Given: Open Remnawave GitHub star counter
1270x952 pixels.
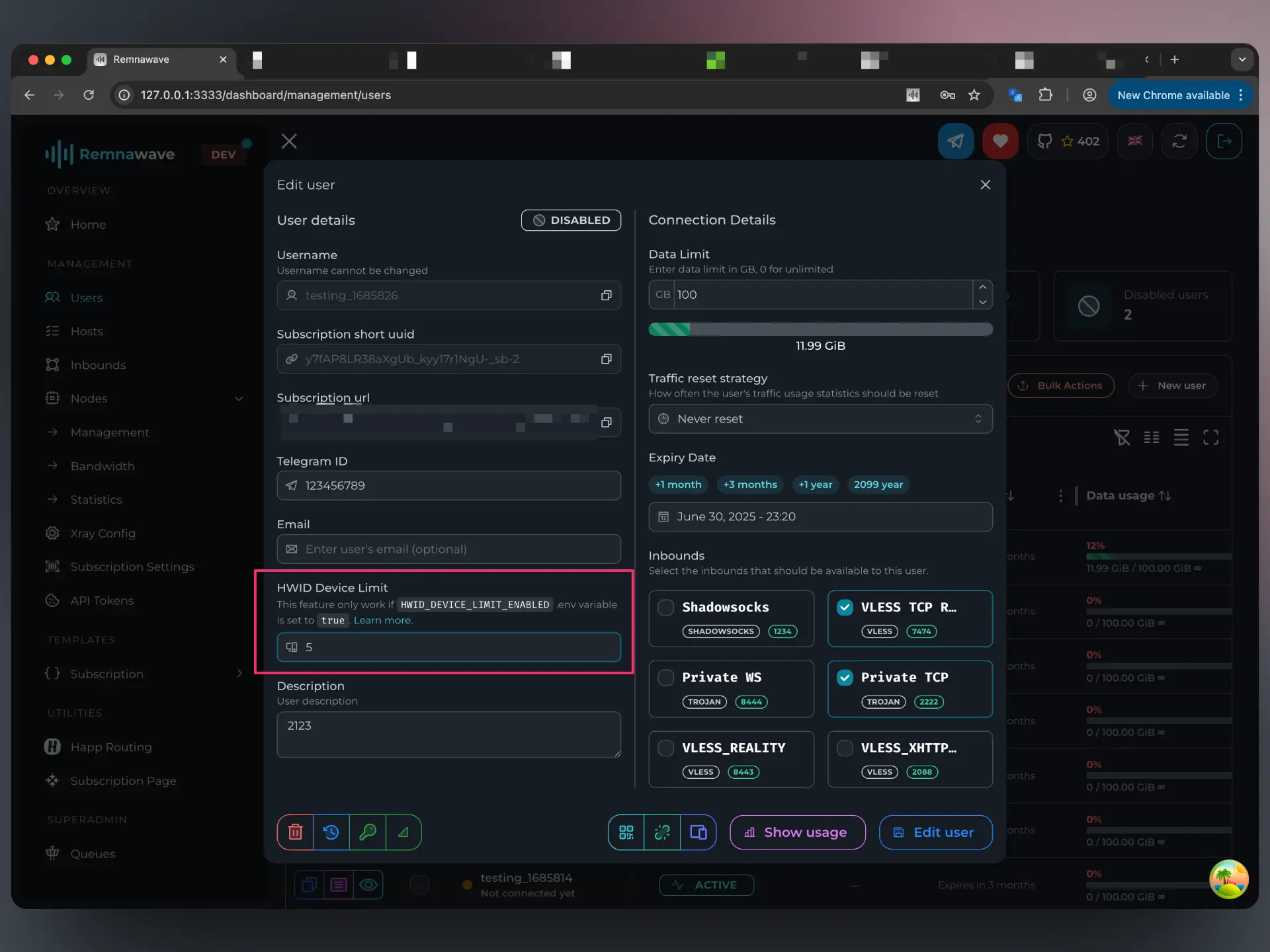Looking at the screenshot, I should 1067,141.
